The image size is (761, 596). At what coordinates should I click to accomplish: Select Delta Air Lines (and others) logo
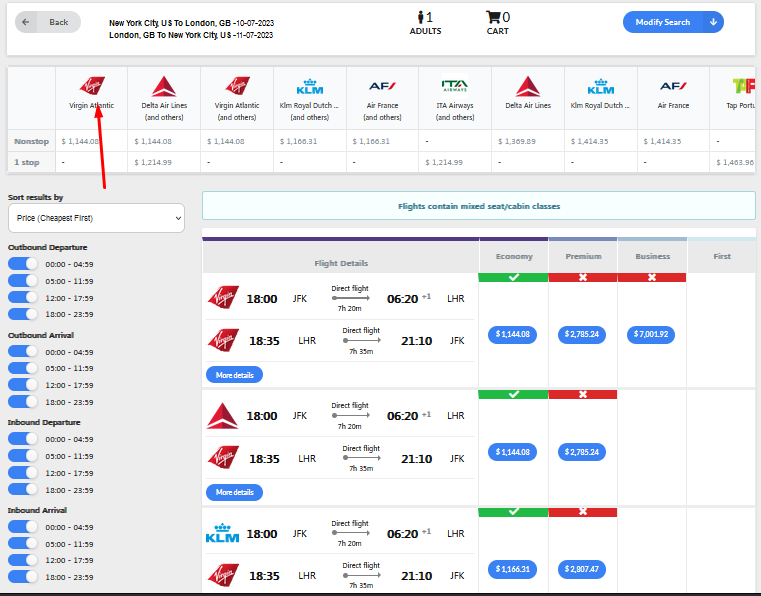point(164,86)
